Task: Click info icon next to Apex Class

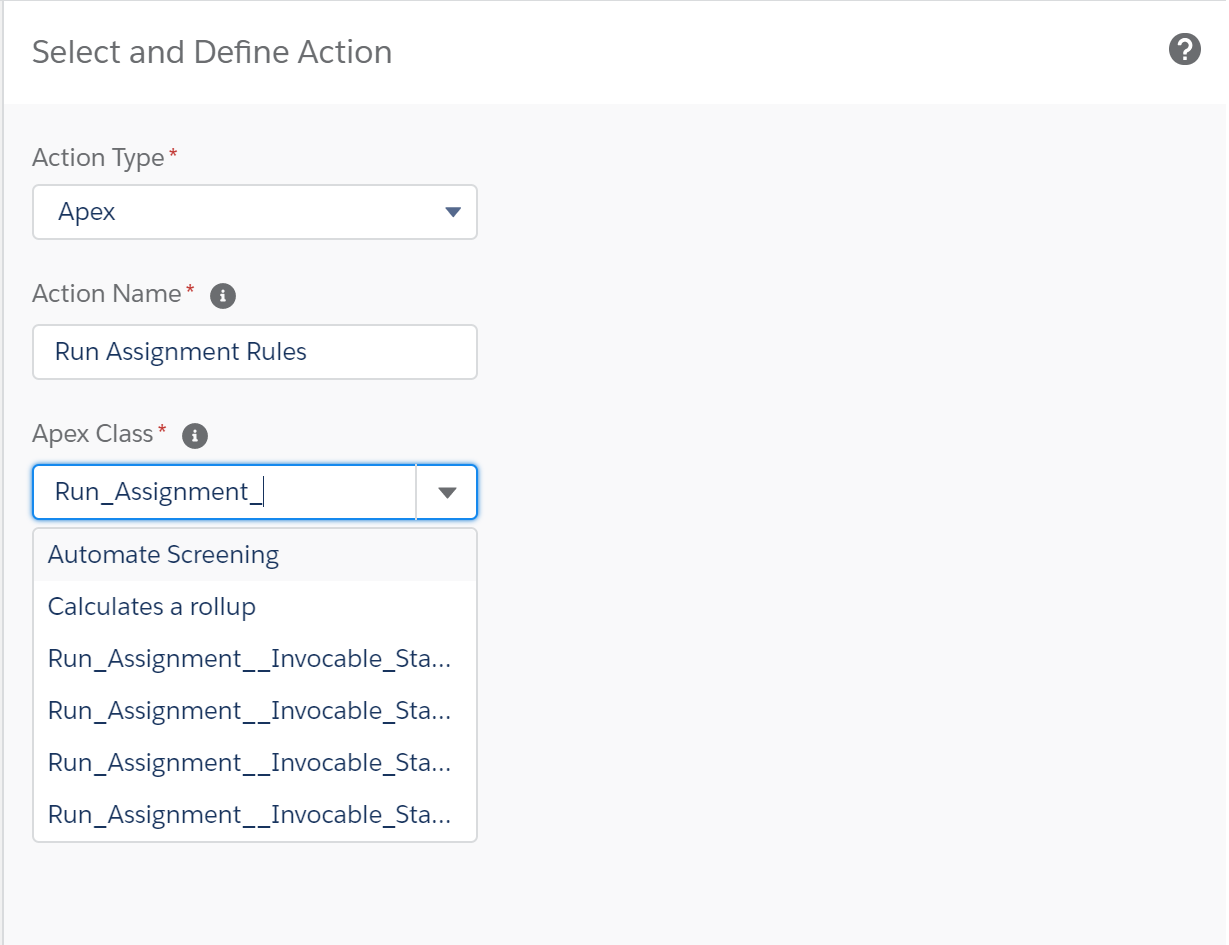Action: (x=195, y=436)
